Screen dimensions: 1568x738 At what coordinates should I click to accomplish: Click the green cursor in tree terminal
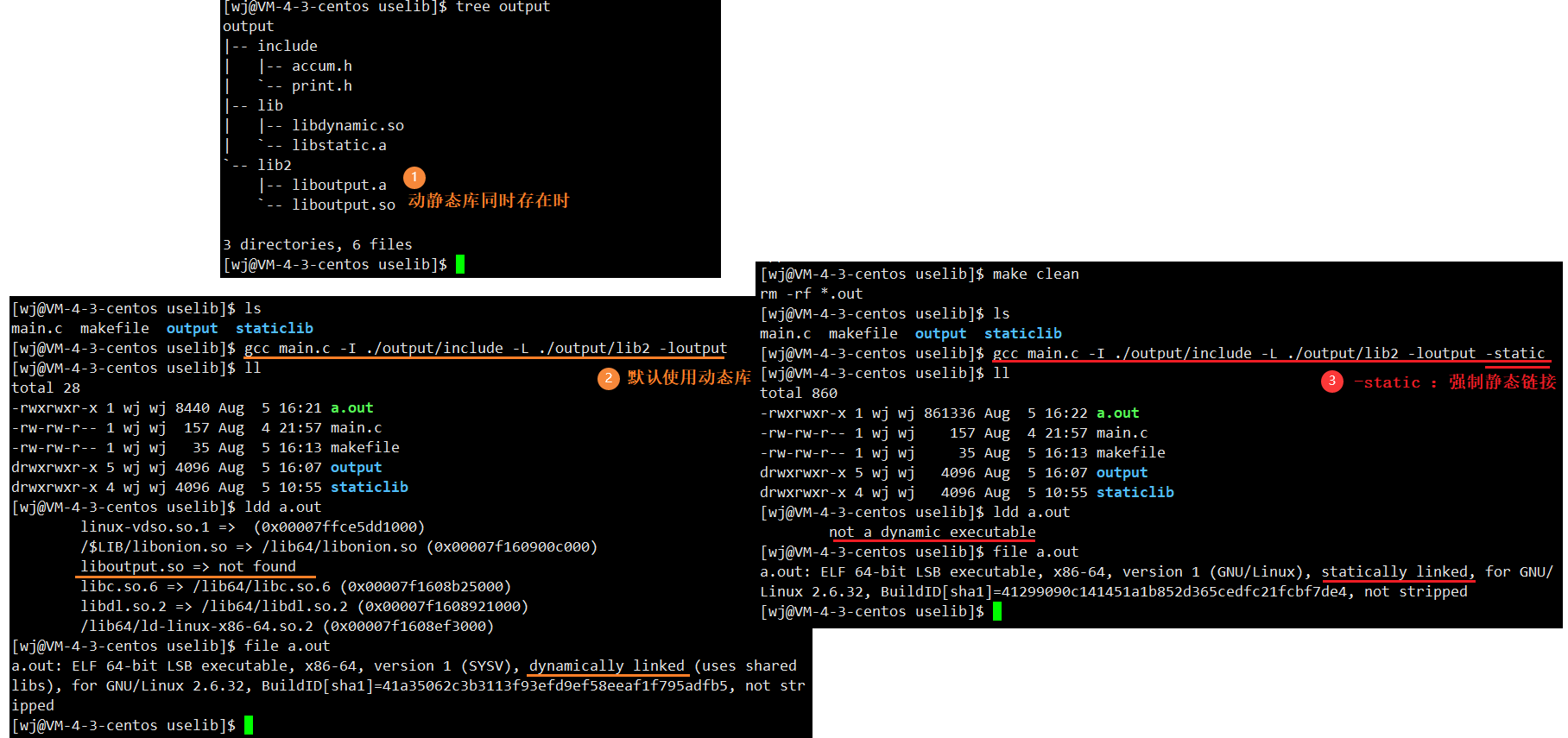[x=460, y=264]
